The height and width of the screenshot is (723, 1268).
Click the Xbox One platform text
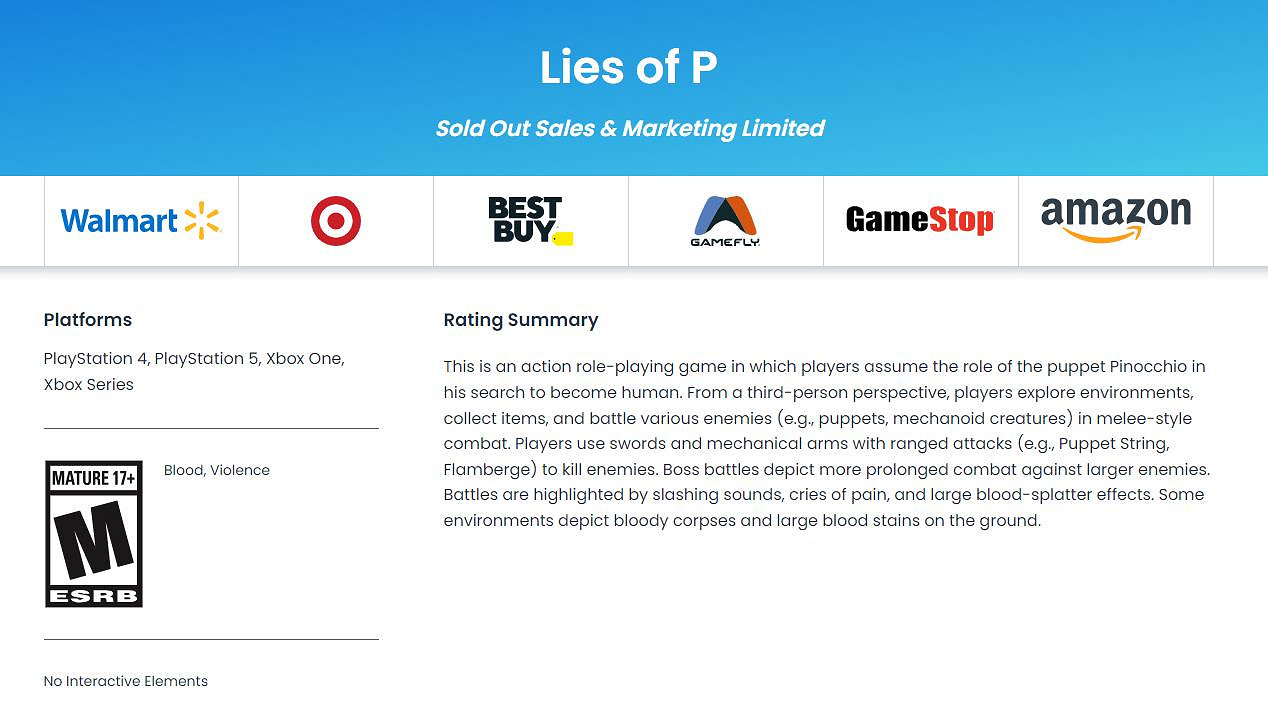[x=304, y=359]
